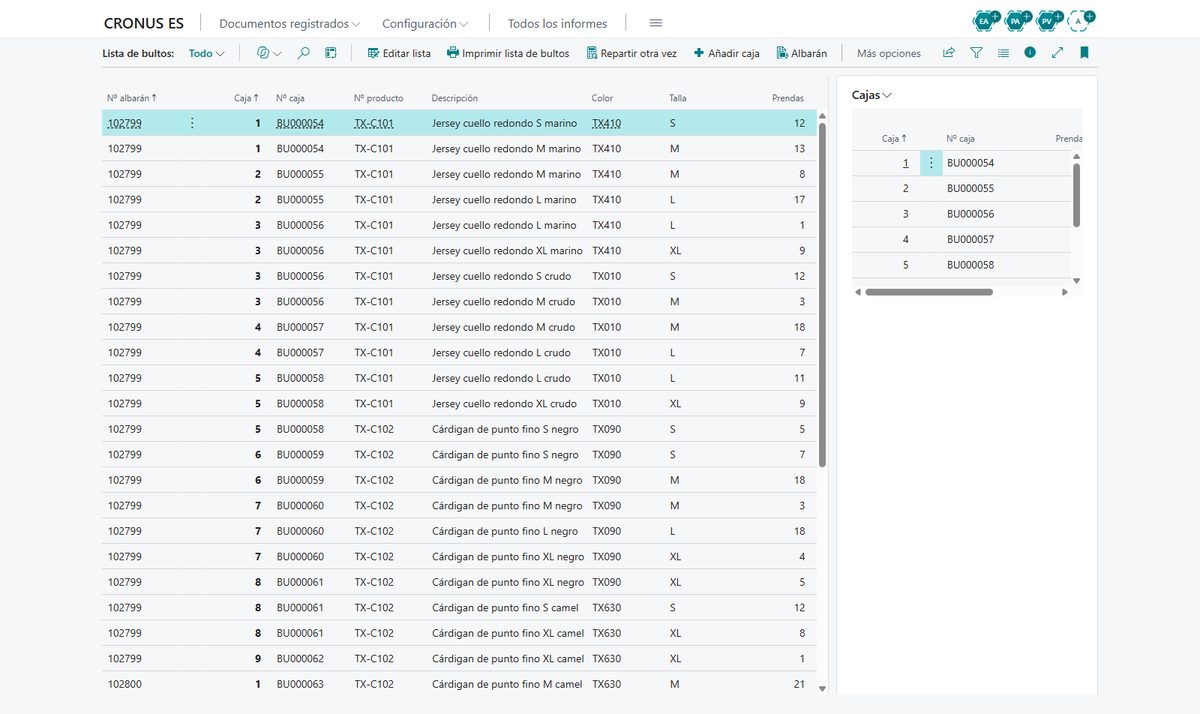Open the search magnifier in the list toolbar
Screen dimensions: 1200x714
(304, 53)
